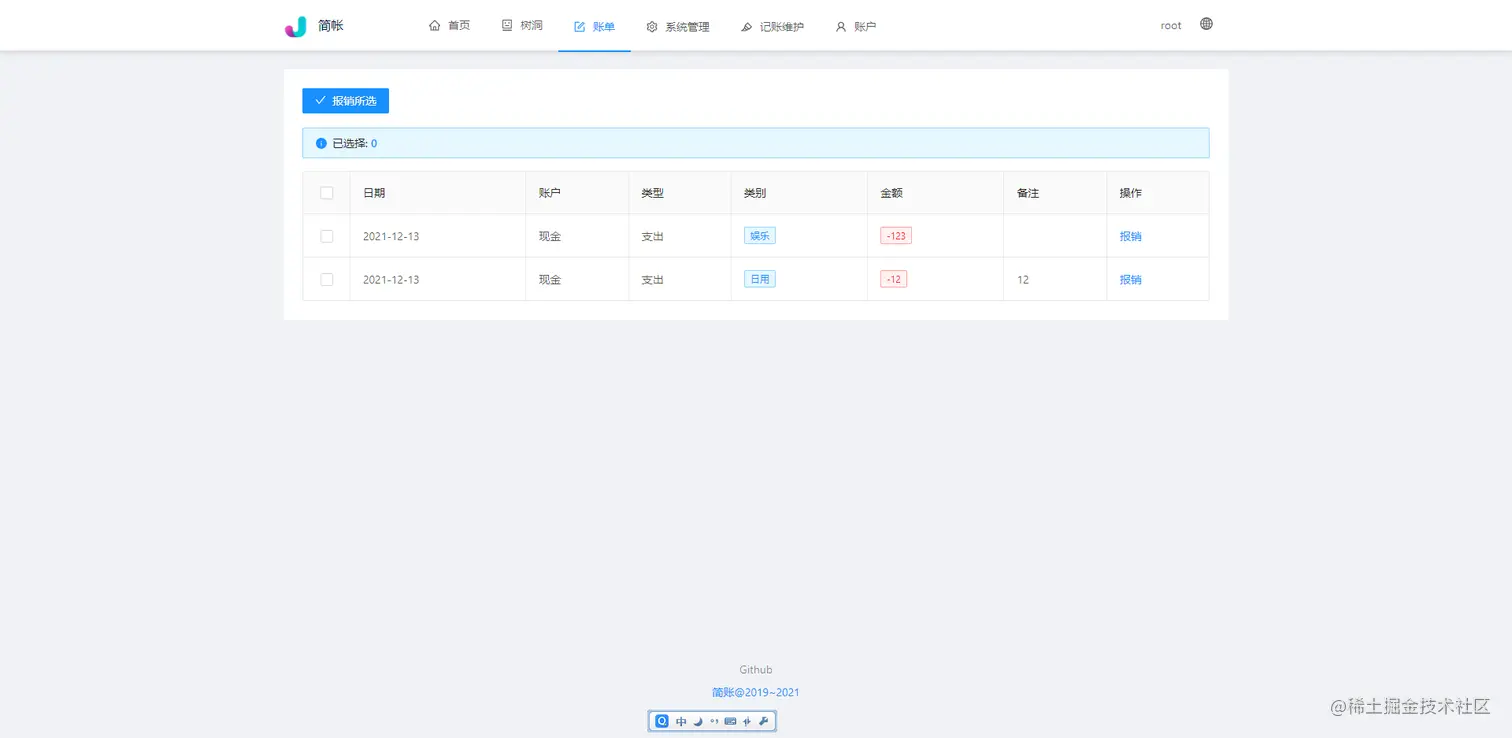Toggle the select-all checkbox in table header
The width and height of the screenshot is (1512, 738).
tap(326, 193)
